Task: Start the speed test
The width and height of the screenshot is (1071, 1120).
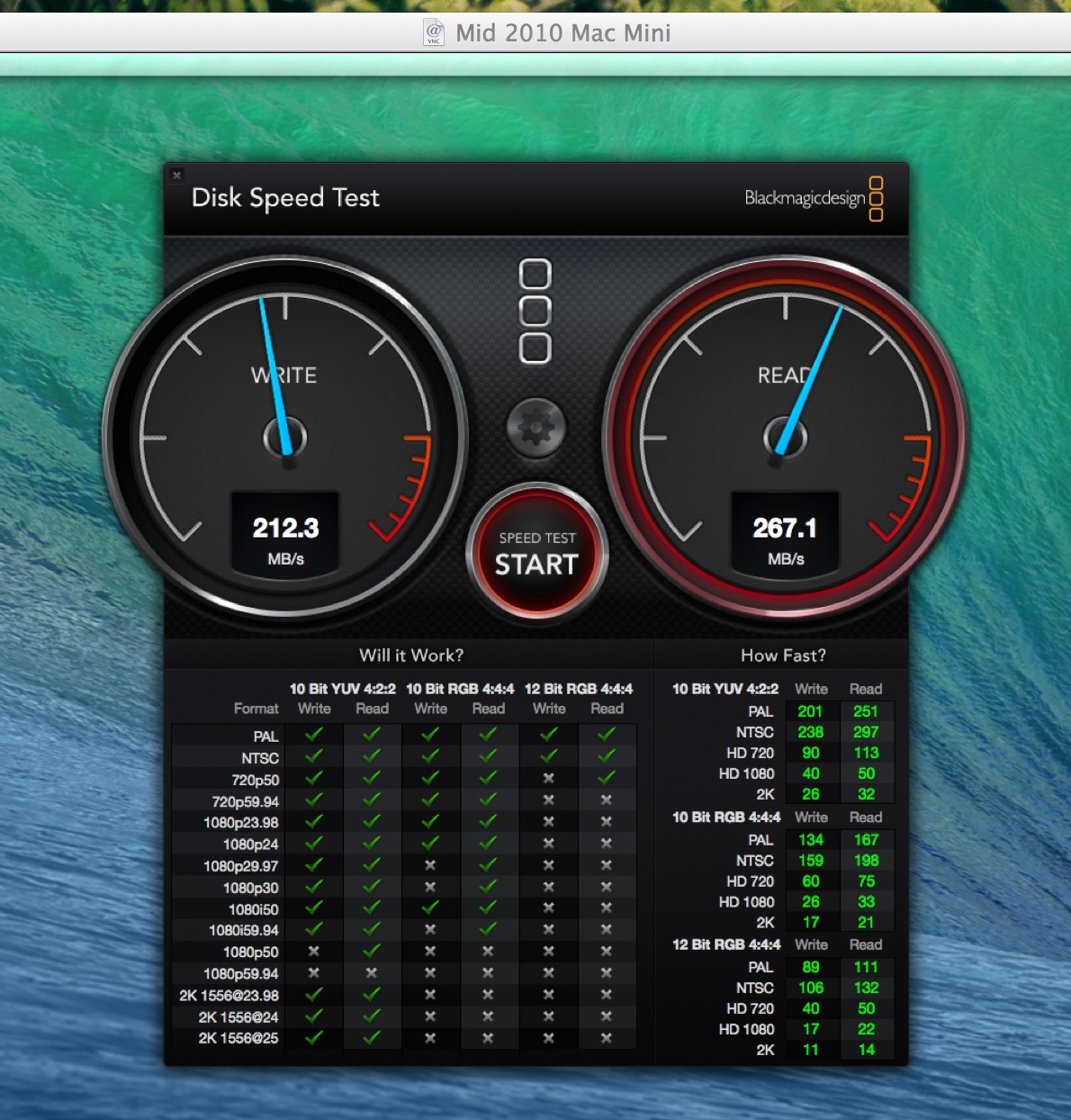Action: [x=536, y=553]
